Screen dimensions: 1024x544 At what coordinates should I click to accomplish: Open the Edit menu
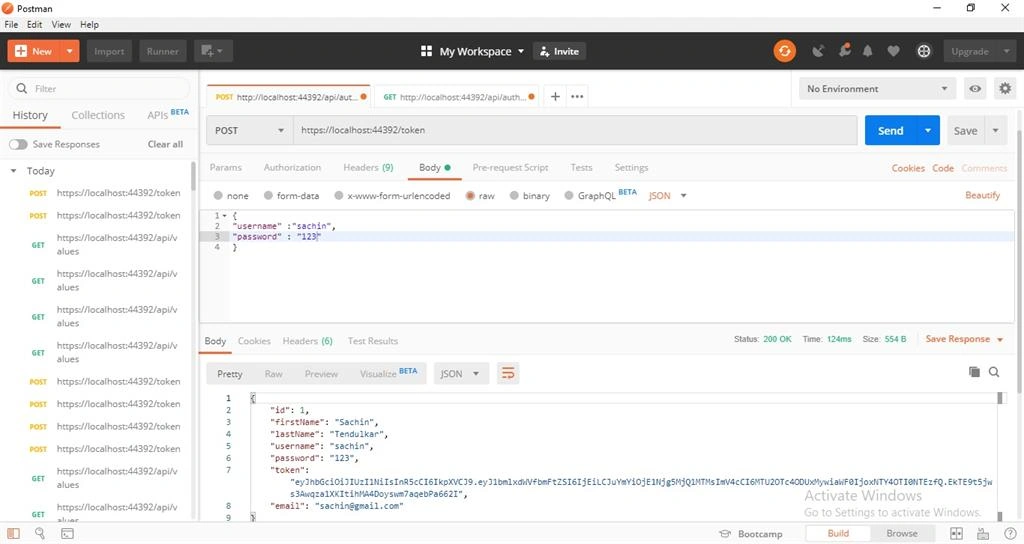(x=34, y=24)
